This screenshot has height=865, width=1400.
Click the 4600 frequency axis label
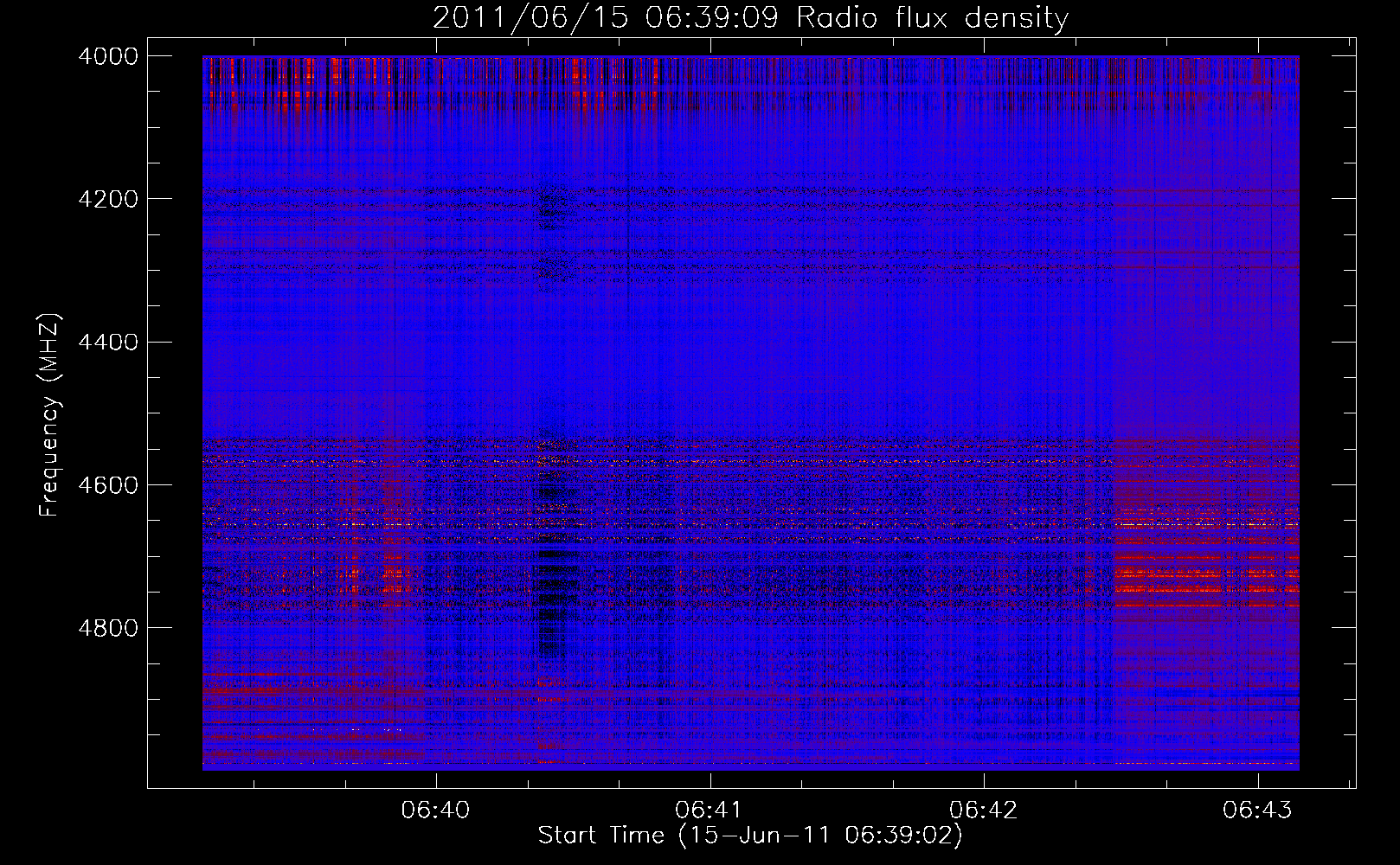(x=108, y=485)
